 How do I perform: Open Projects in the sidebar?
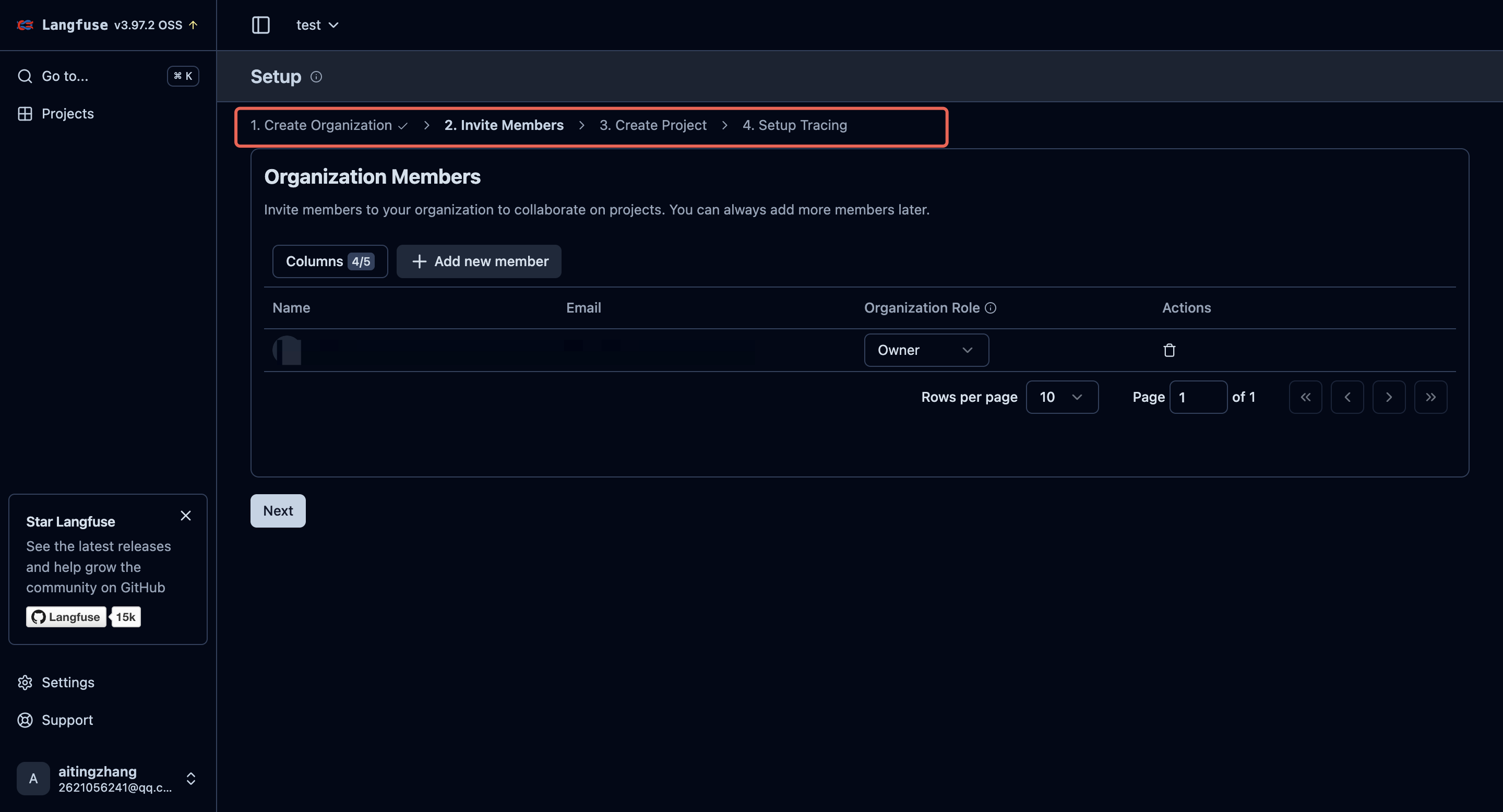[67, 114]
